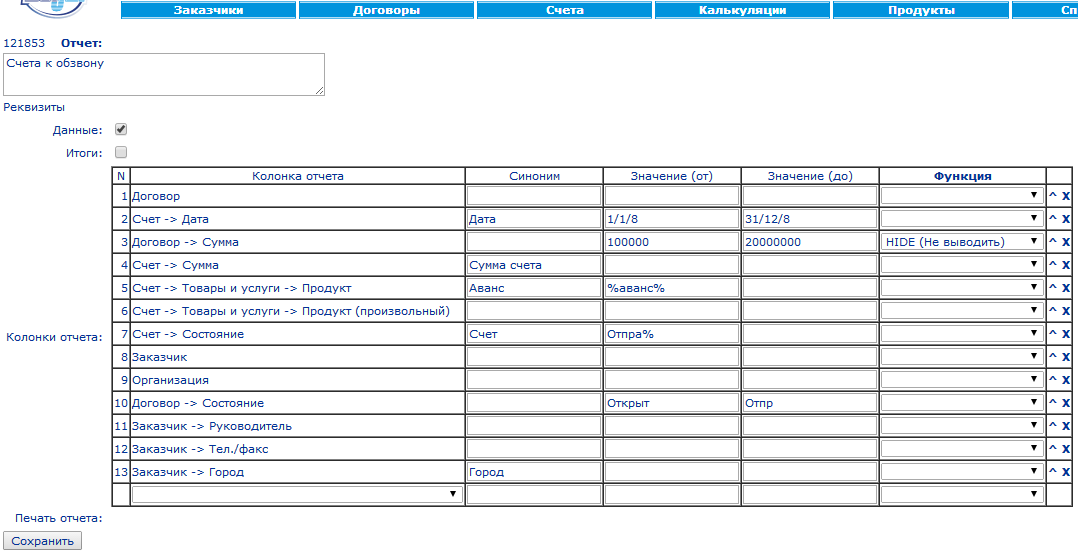
Task: Delete row Продукт (произвольный) with X
Action: [x=1066, y=311]
